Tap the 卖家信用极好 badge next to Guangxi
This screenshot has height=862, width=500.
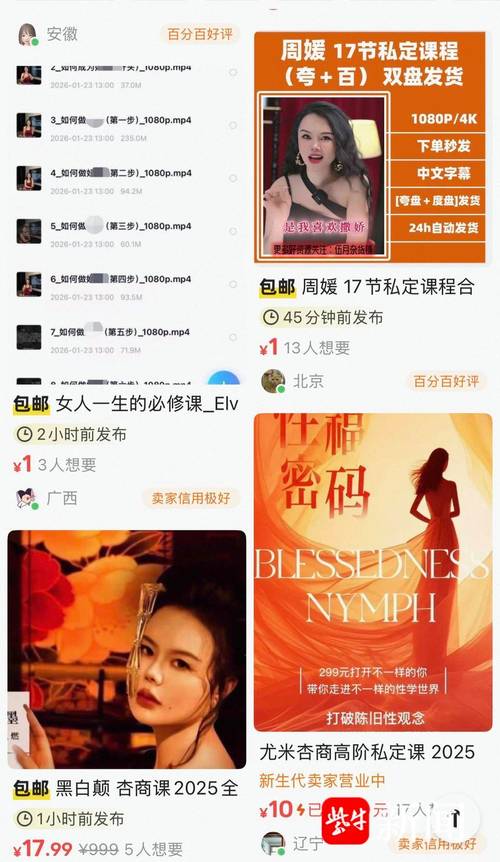tap(191, 498)
